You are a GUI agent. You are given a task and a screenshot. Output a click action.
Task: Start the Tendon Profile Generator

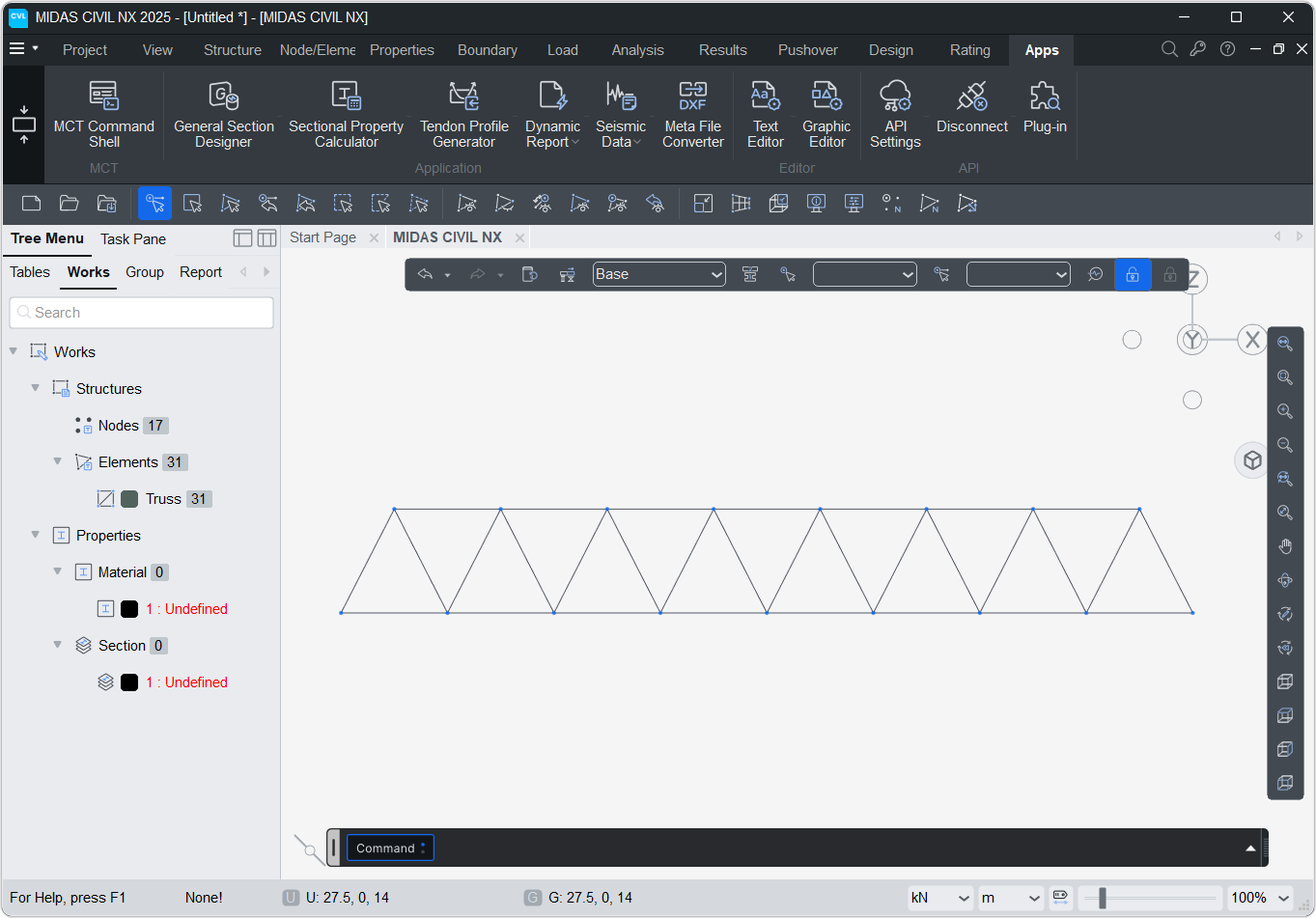tap(464, 114)
